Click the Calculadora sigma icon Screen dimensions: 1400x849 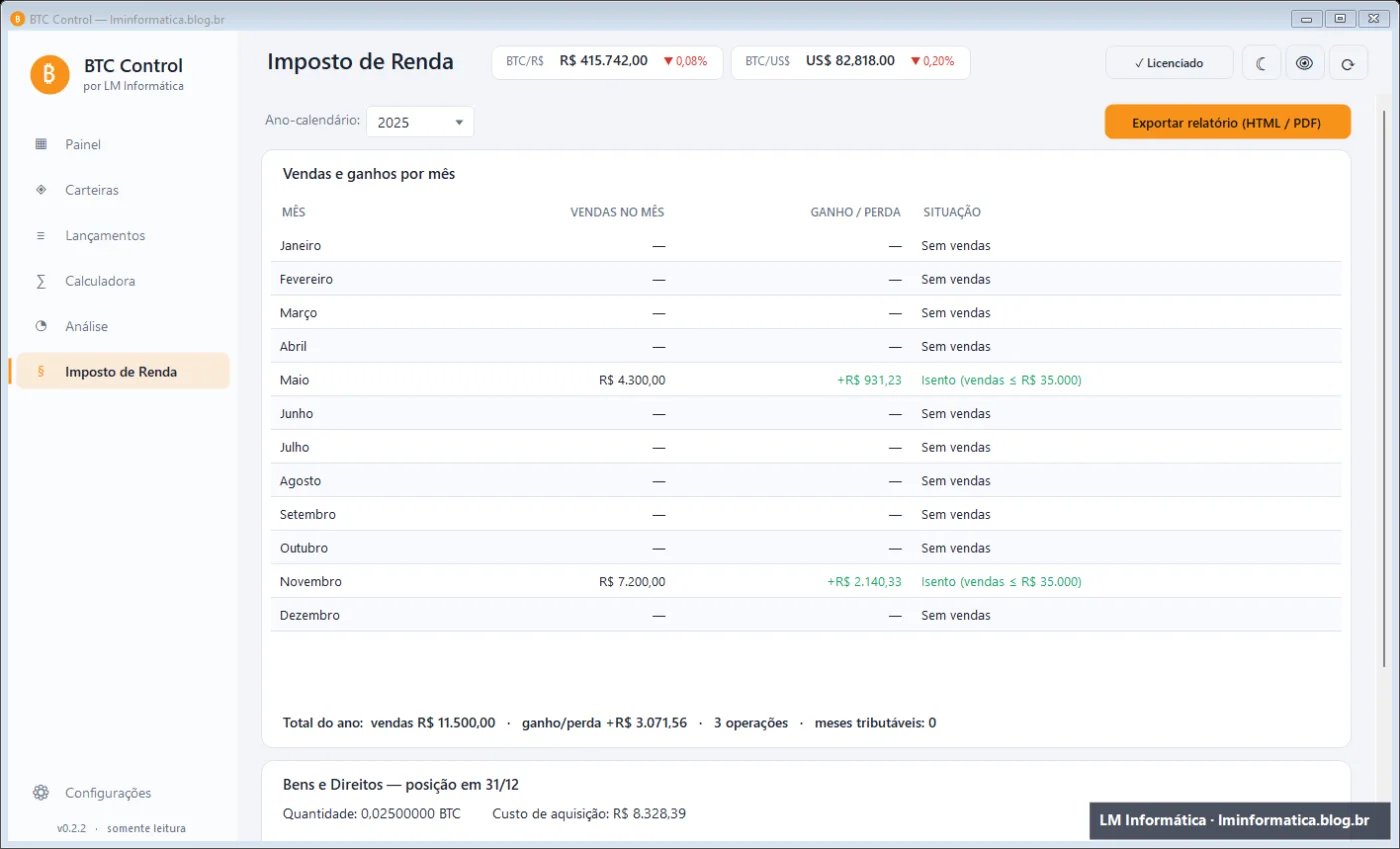[x=41, y=281]
